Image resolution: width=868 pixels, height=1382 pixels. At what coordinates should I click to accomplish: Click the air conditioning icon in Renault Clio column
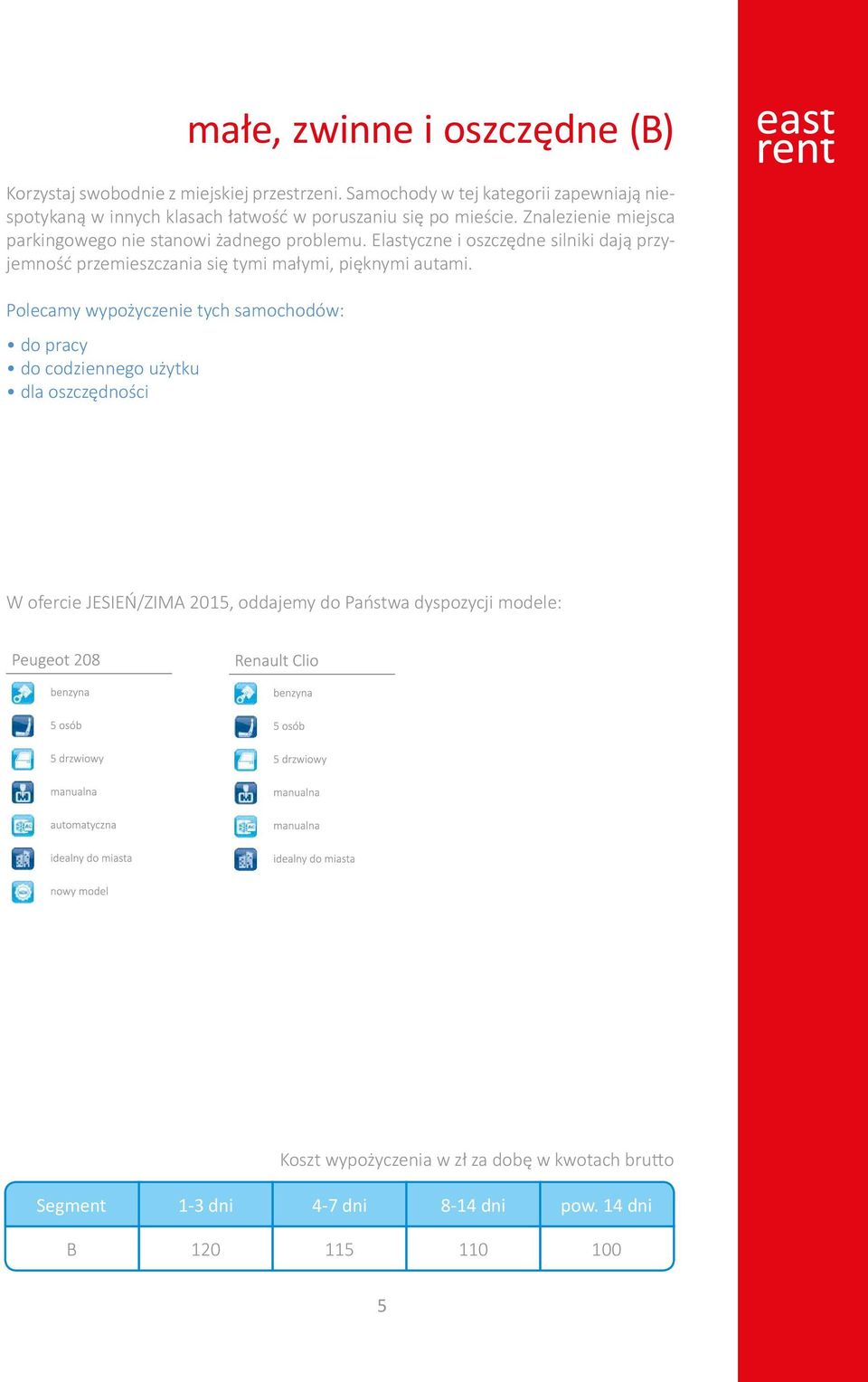246,826
